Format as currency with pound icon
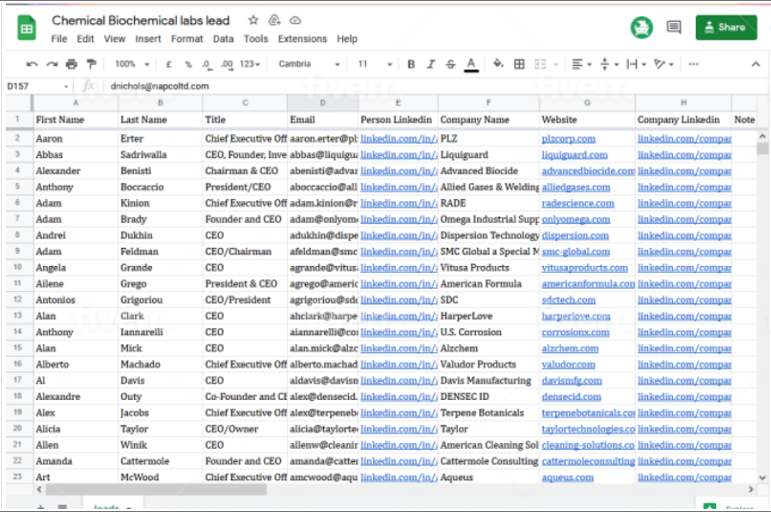The width and height of the screenshot is (771, 512). coord(169,64)
